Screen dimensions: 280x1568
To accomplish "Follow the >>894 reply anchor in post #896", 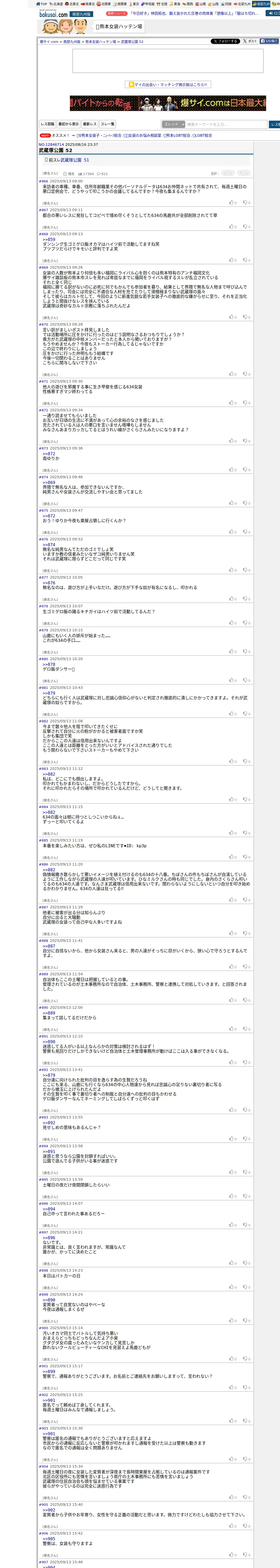I will pyautogui.click(x=49, y=1209).
